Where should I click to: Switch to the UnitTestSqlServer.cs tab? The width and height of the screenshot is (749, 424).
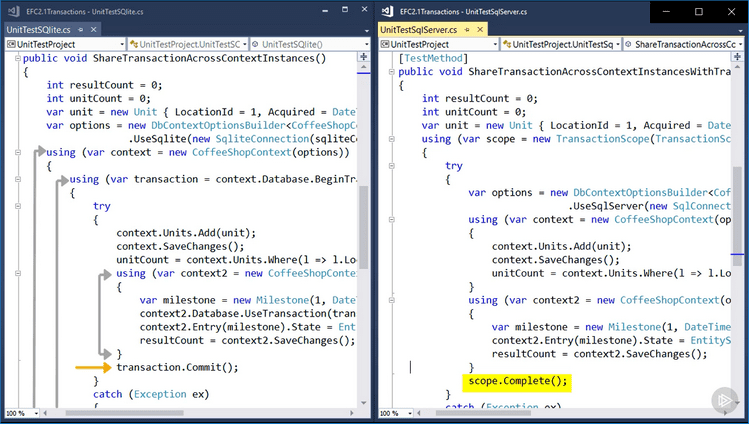[418, 30]
